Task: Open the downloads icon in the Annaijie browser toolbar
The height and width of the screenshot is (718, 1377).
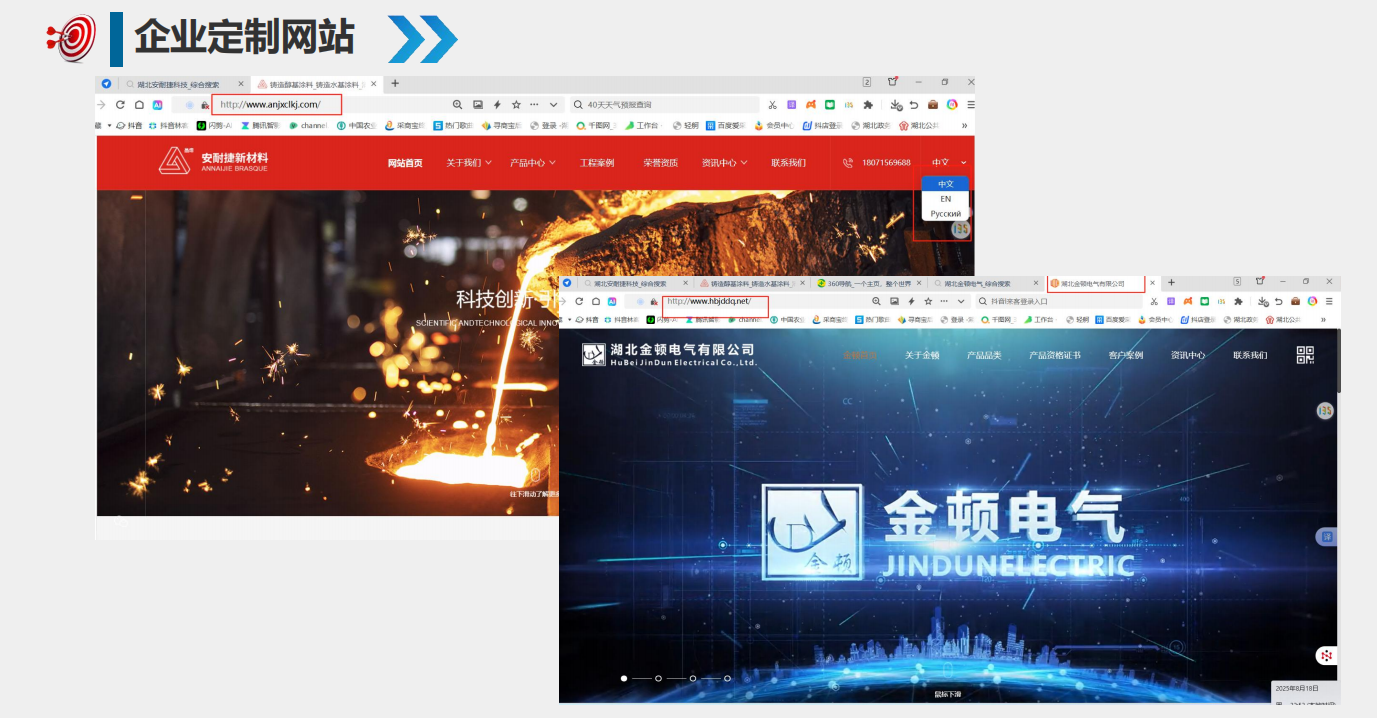Action: (x=896, y=104)
